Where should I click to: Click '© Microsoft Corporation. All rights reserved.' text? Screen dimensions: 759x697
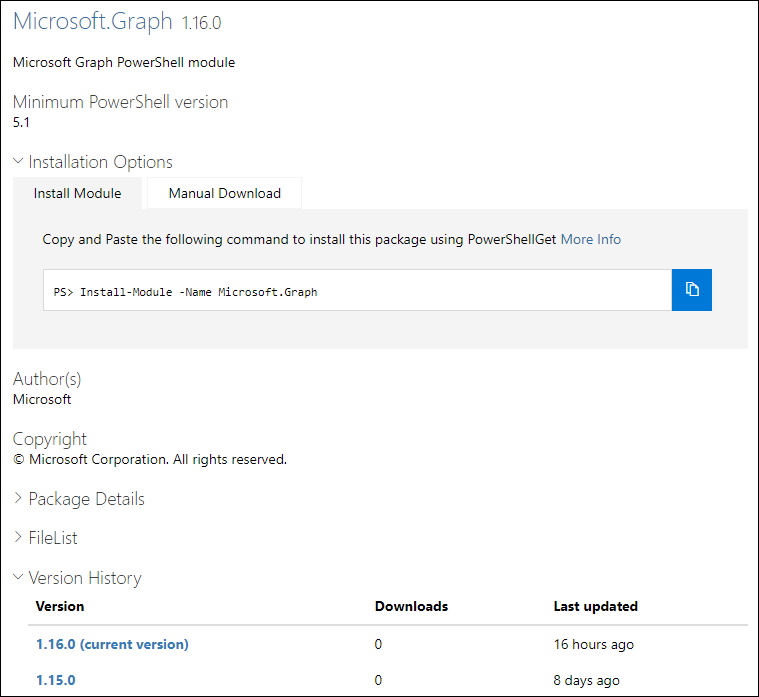pos(150,459)
